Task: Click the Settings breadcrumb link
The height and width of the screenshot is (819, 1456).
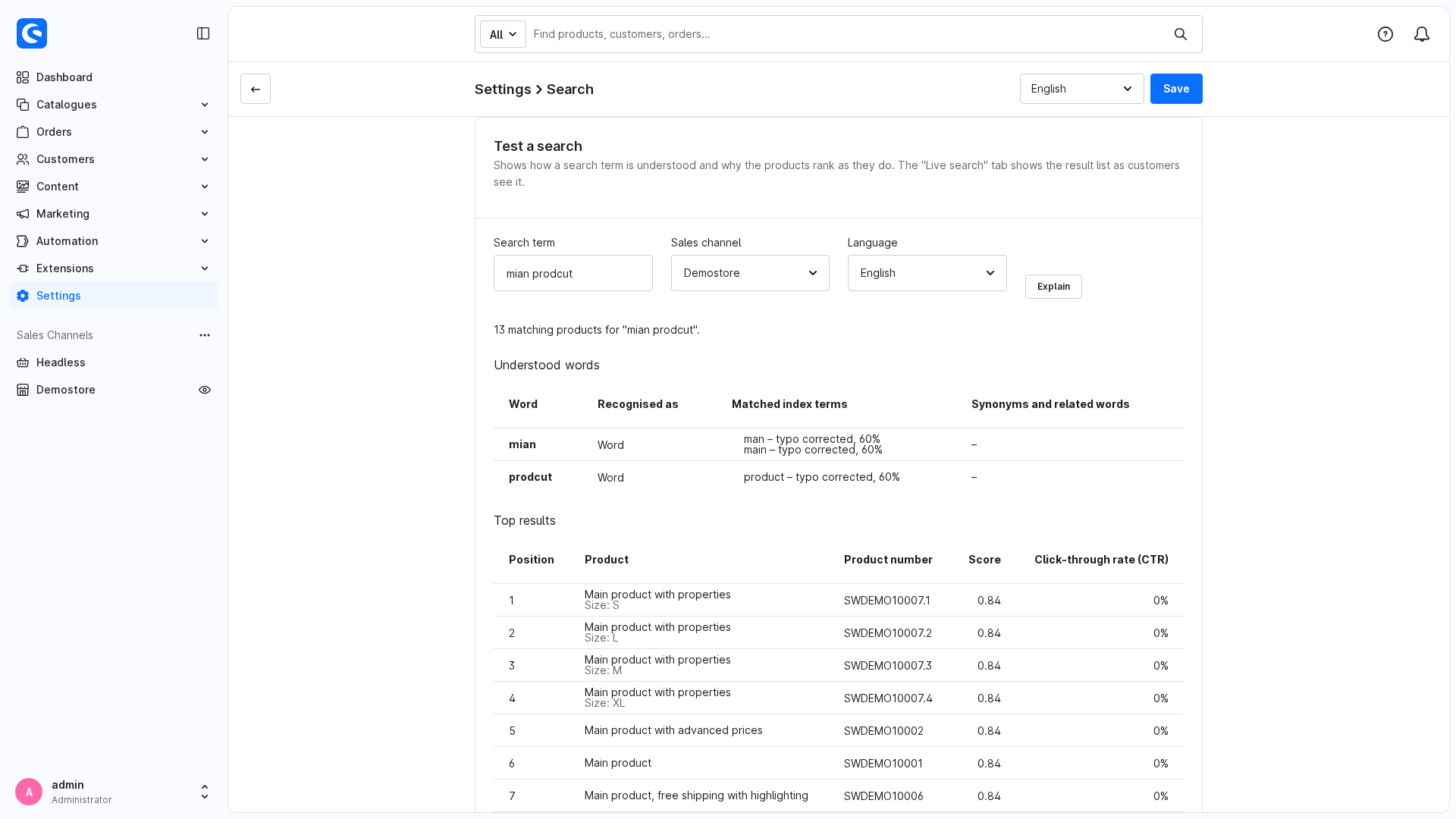Action: pyautogui.click(x=503, y=89)
